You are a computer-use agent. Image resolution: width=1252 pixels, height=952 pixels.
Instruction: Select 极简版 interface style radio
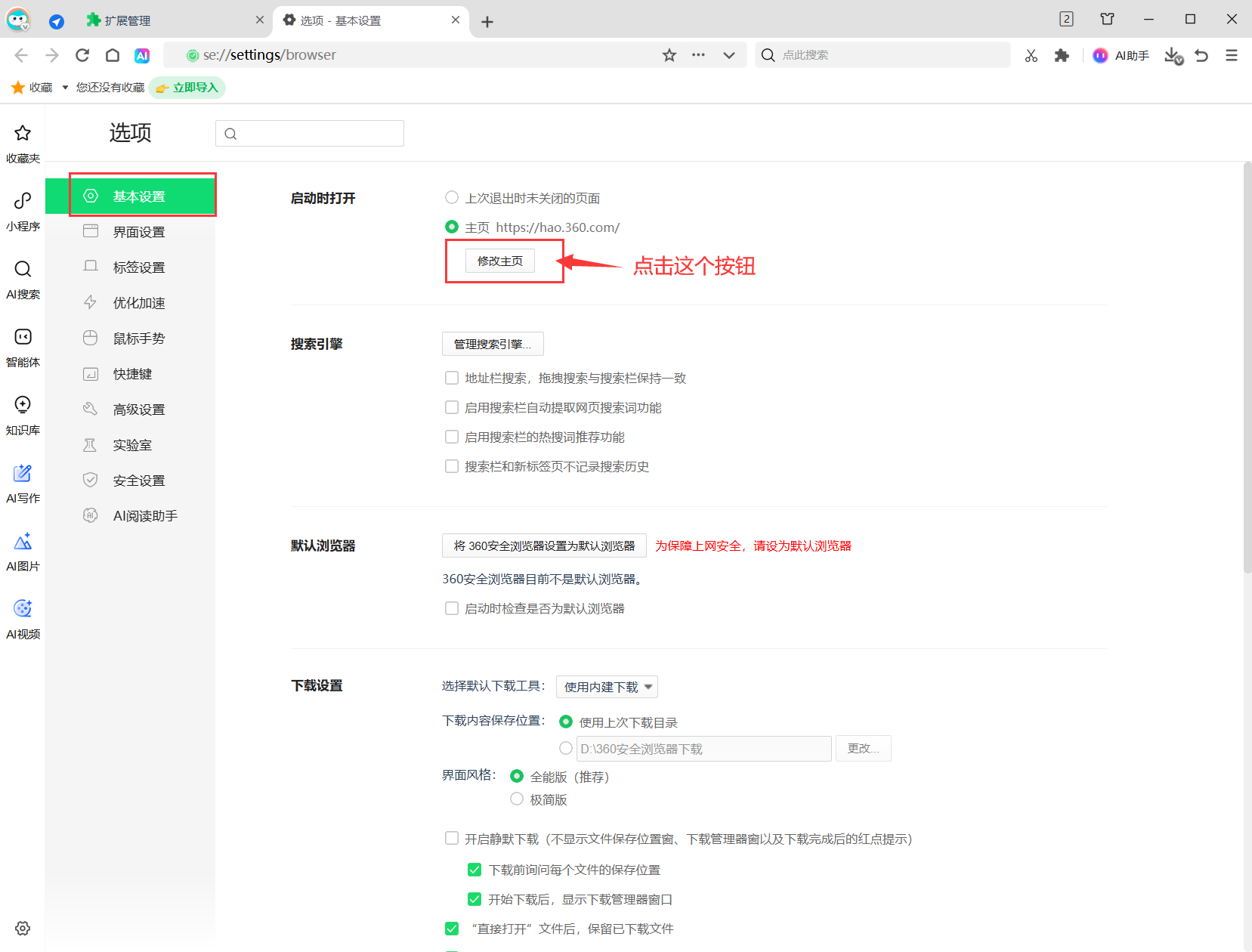(x=517, y=799)
